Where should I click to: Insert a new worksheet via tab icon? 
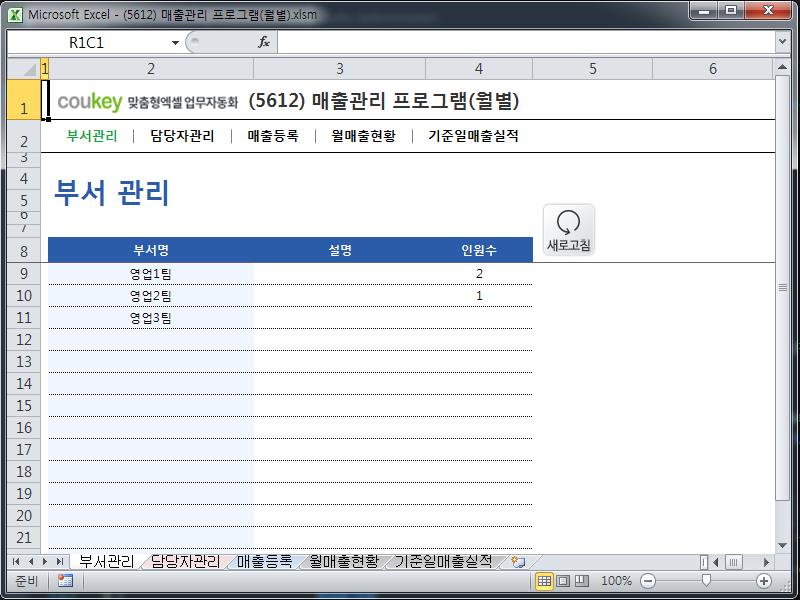point(518,562)
